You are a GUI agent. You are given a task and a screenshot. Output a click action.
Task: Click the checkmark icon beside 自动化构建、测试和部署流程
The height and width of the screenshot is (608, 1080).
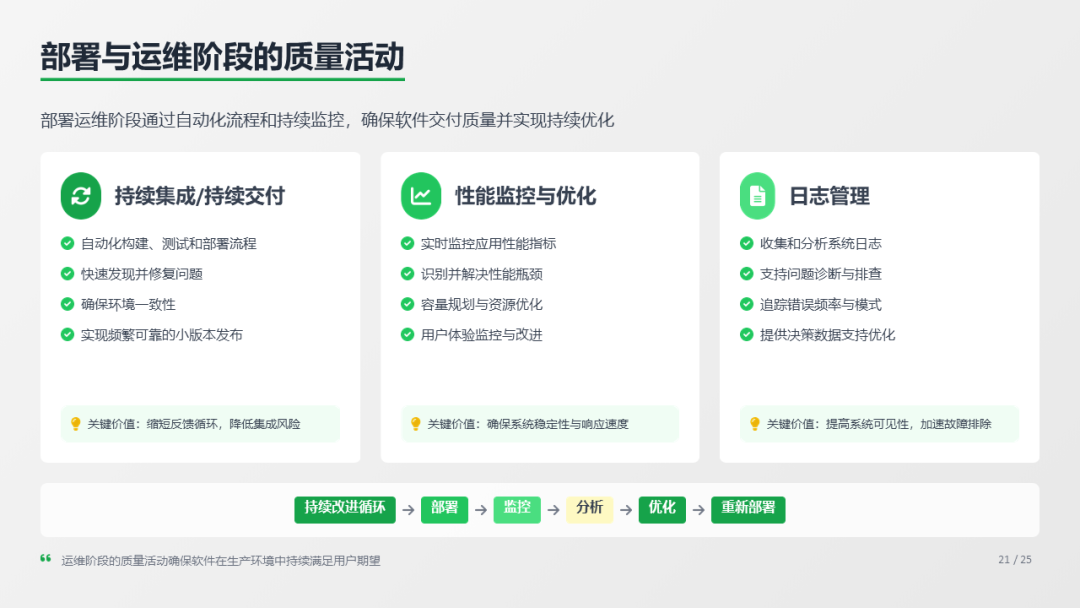point(67,243)
